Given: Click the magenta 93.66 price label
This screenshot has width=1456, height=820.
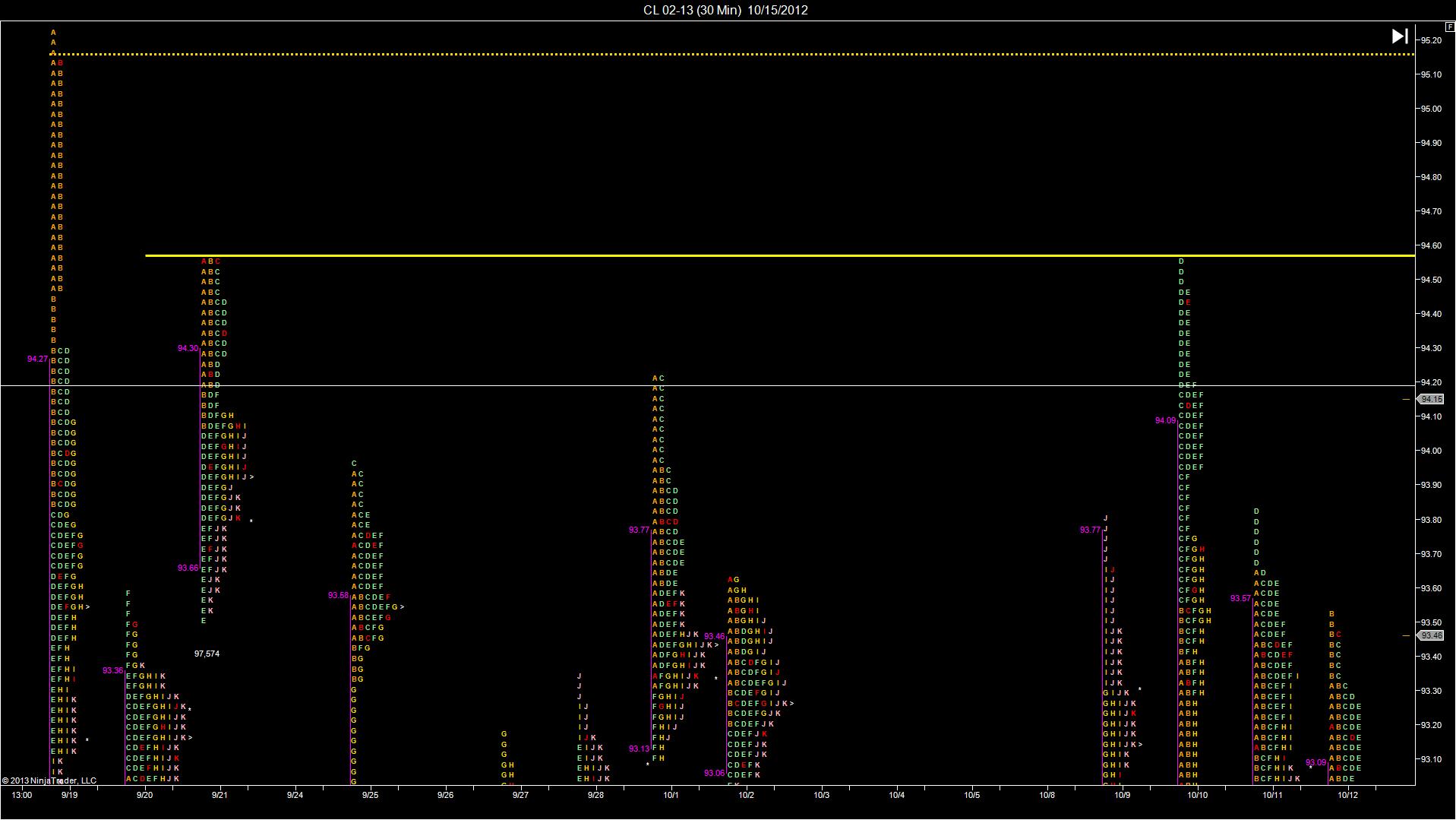Looking at the screenshot, I should [188, 568].
